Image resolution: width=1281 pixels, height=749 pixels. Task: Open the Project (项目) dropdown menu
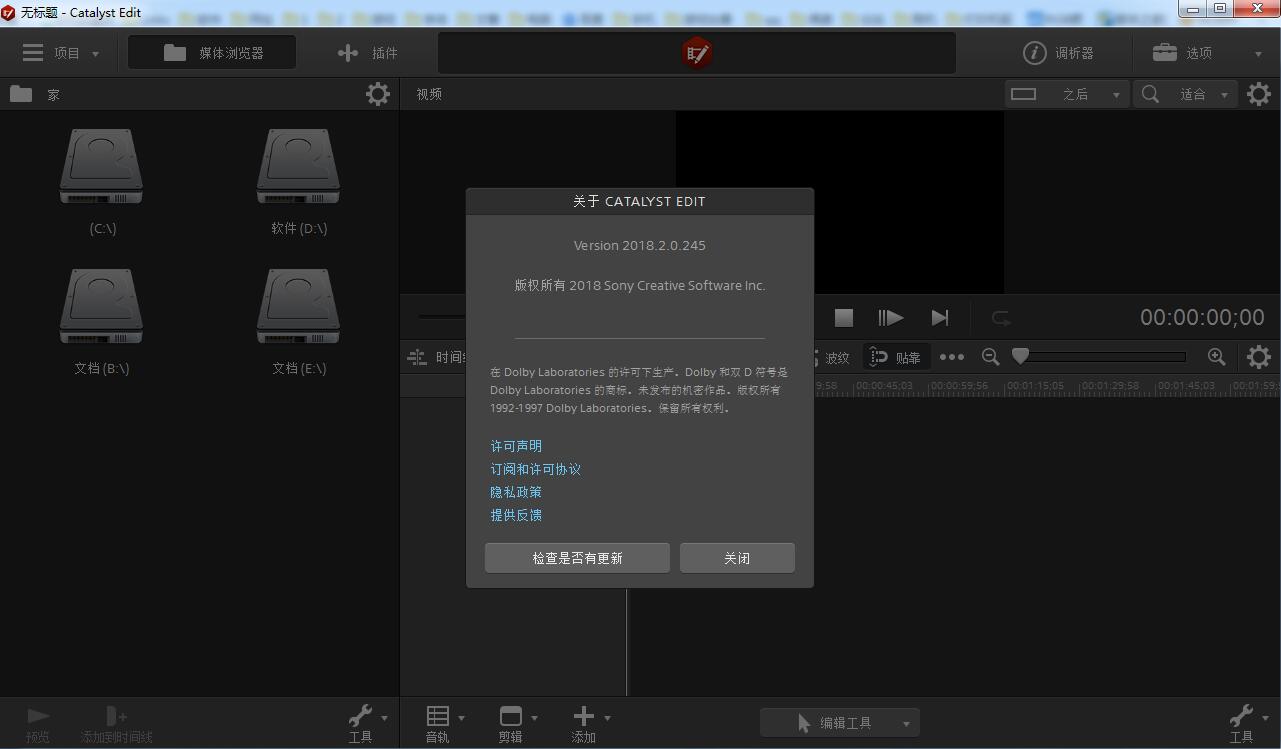click(x=61, y=53)
